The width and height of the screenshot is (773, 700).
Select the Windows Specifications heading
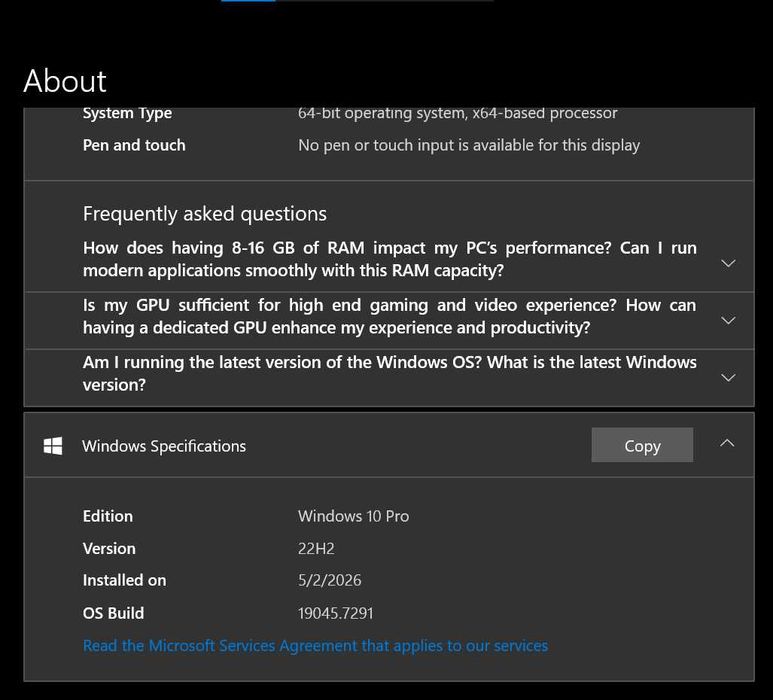(164, 446)
